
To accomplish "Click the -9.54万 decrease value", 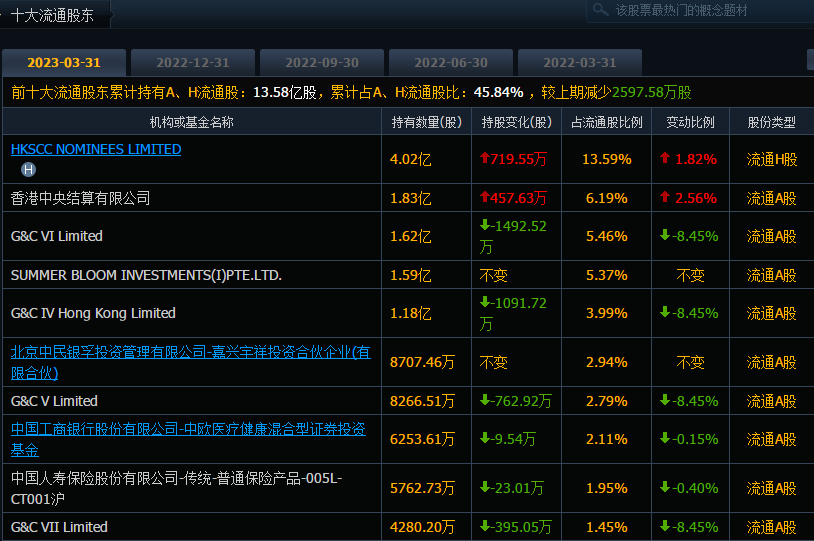I will pos(508,439).
